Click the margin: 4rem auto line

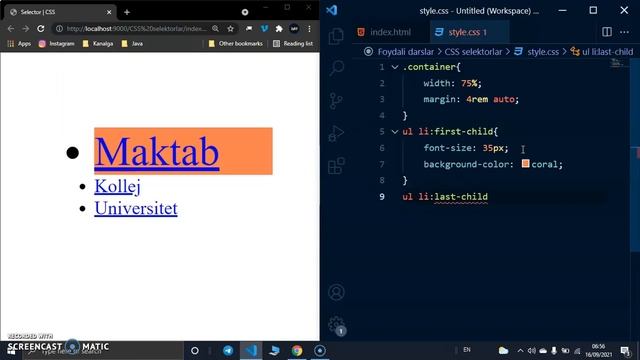tap(471, 99)
